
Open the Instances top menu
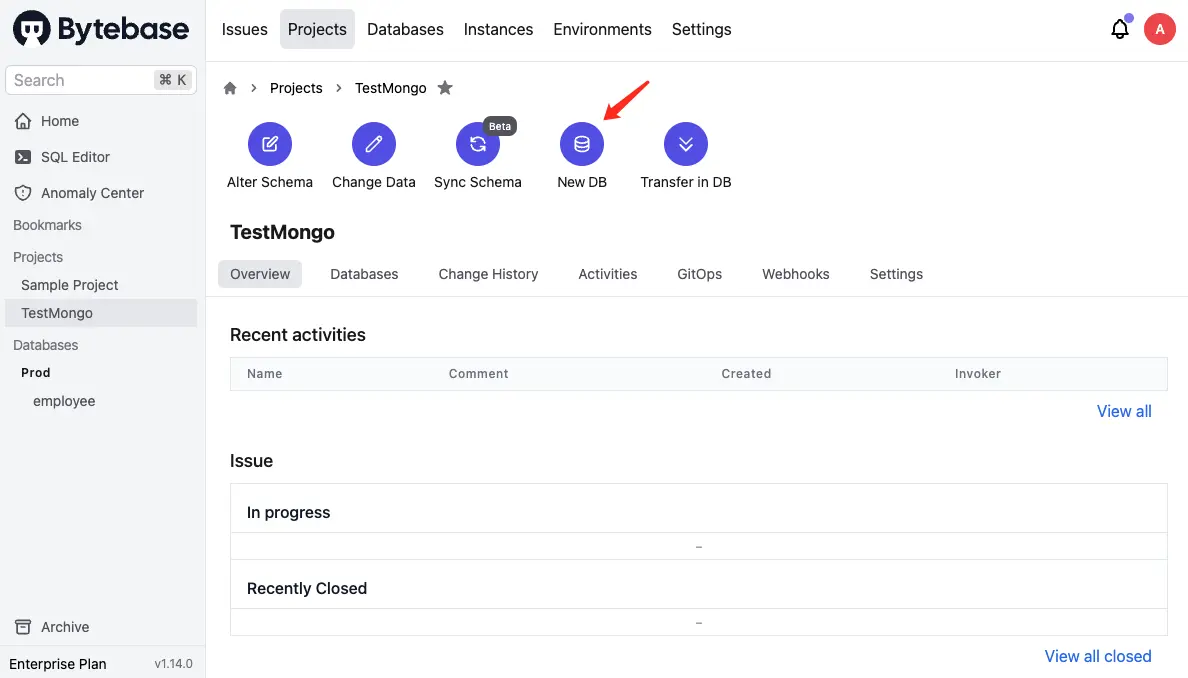click(499, 30)
